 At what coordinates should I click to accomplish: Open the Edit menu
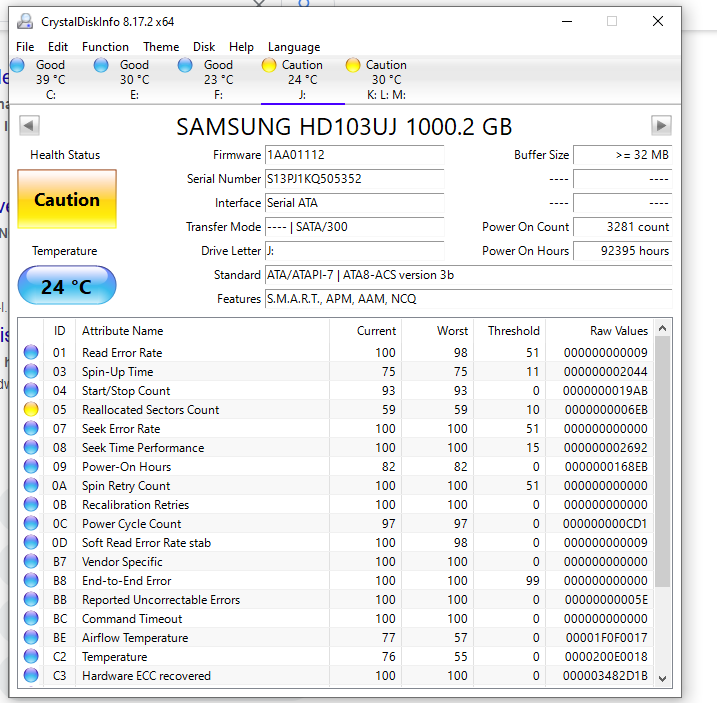[58, 47]
